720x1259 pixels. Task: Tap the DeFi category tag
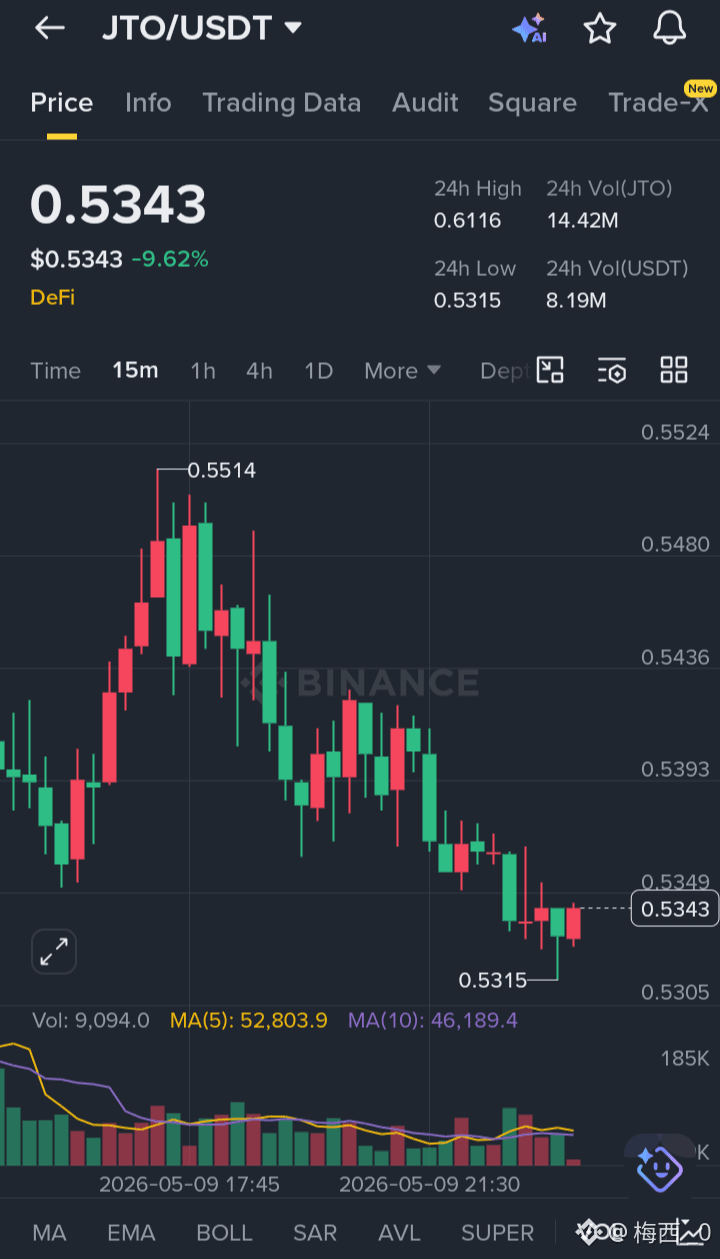point(52,297)
